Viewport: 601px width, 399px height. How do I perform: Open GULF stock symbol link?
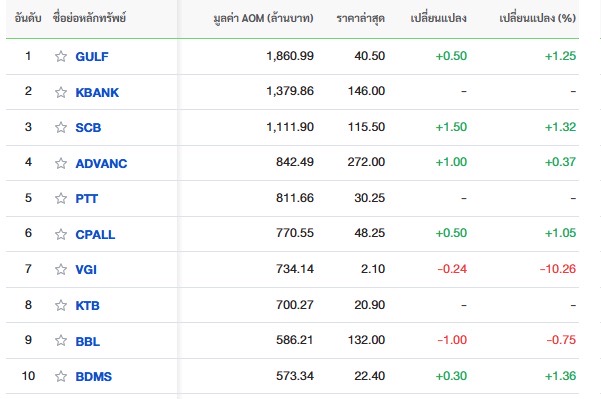(x=92, y=57)
